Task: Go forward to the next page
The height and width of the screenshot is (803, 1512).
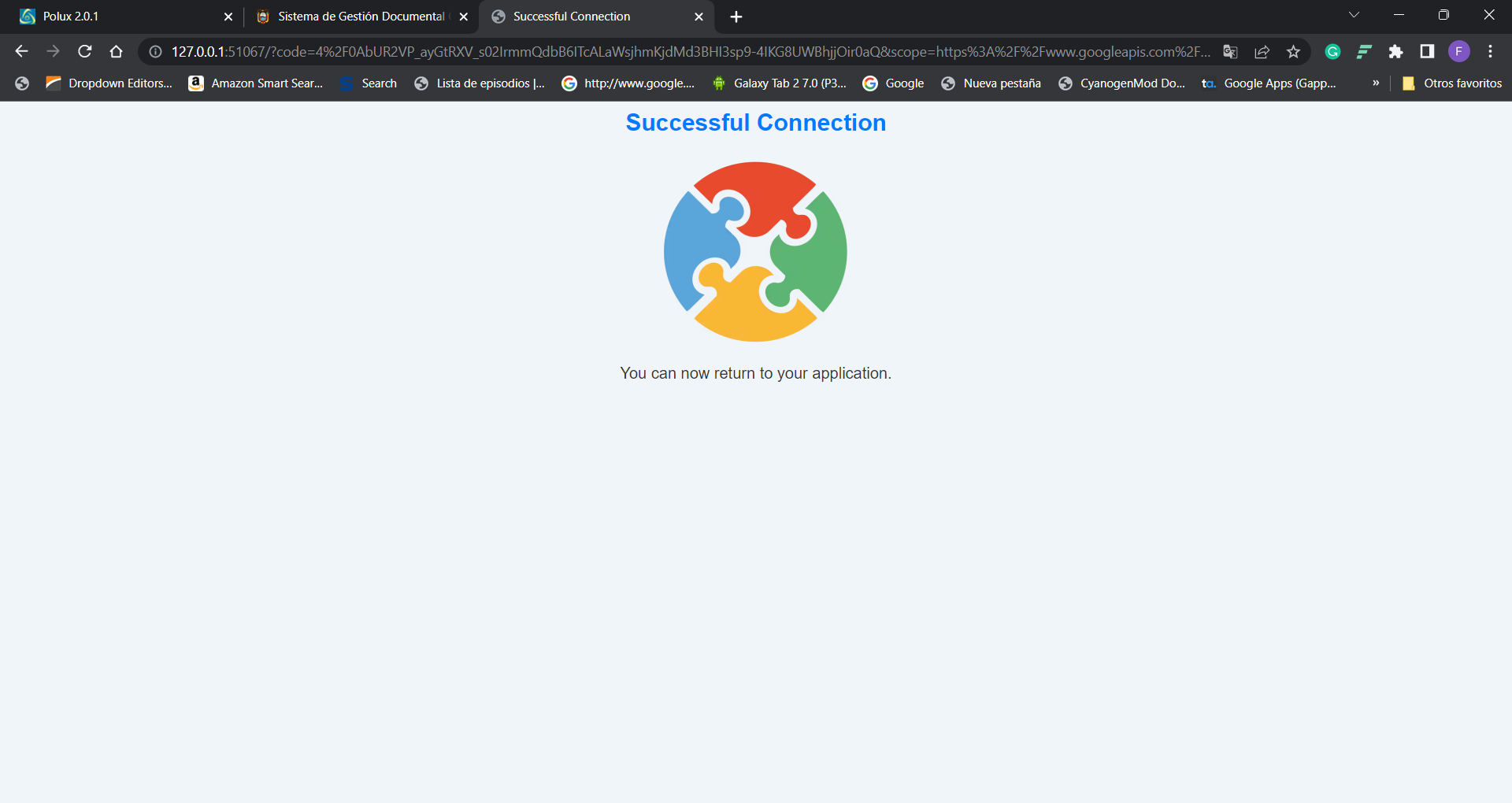Action: tap(53, 51)
